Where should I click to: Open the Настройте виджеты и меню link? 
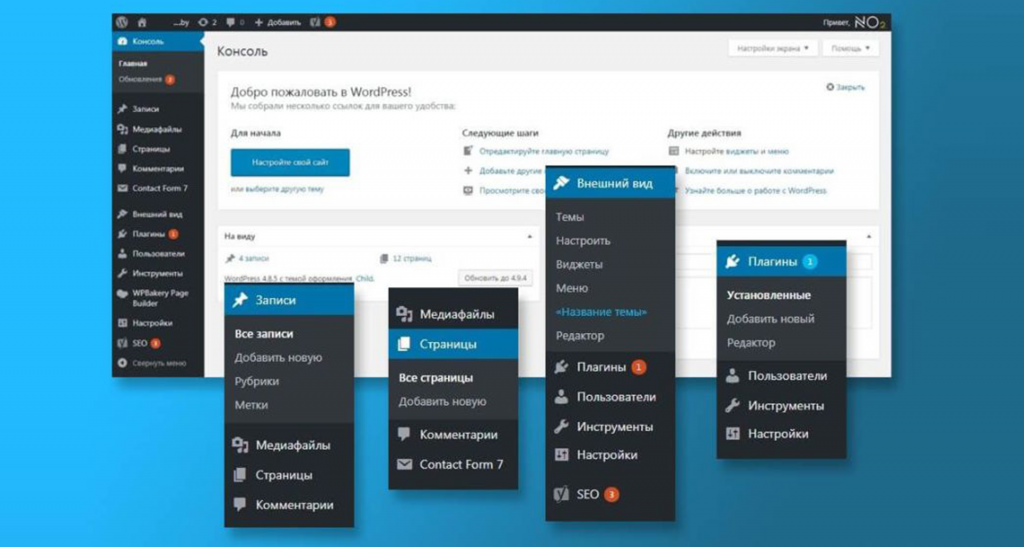pyautogui.click(x=737, y=151)
